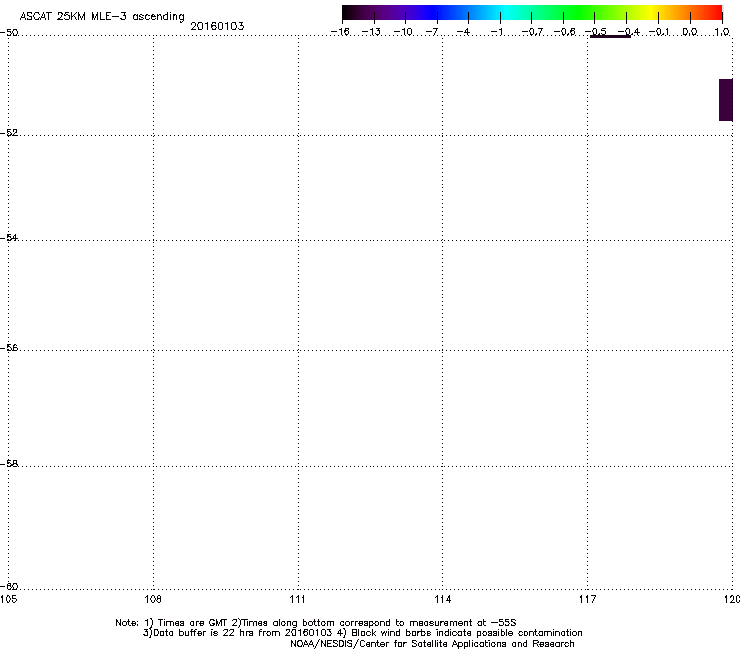Click the -56 latitude axis label

pos(9,347)
